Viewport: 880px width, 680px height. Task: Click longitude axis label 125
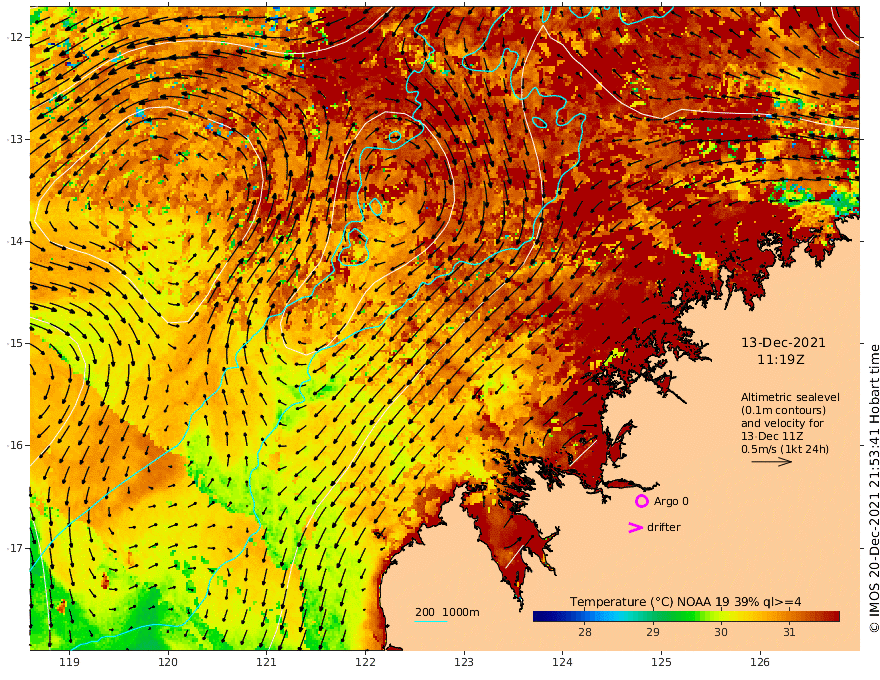pyautogui.click(x=661, y=663)
